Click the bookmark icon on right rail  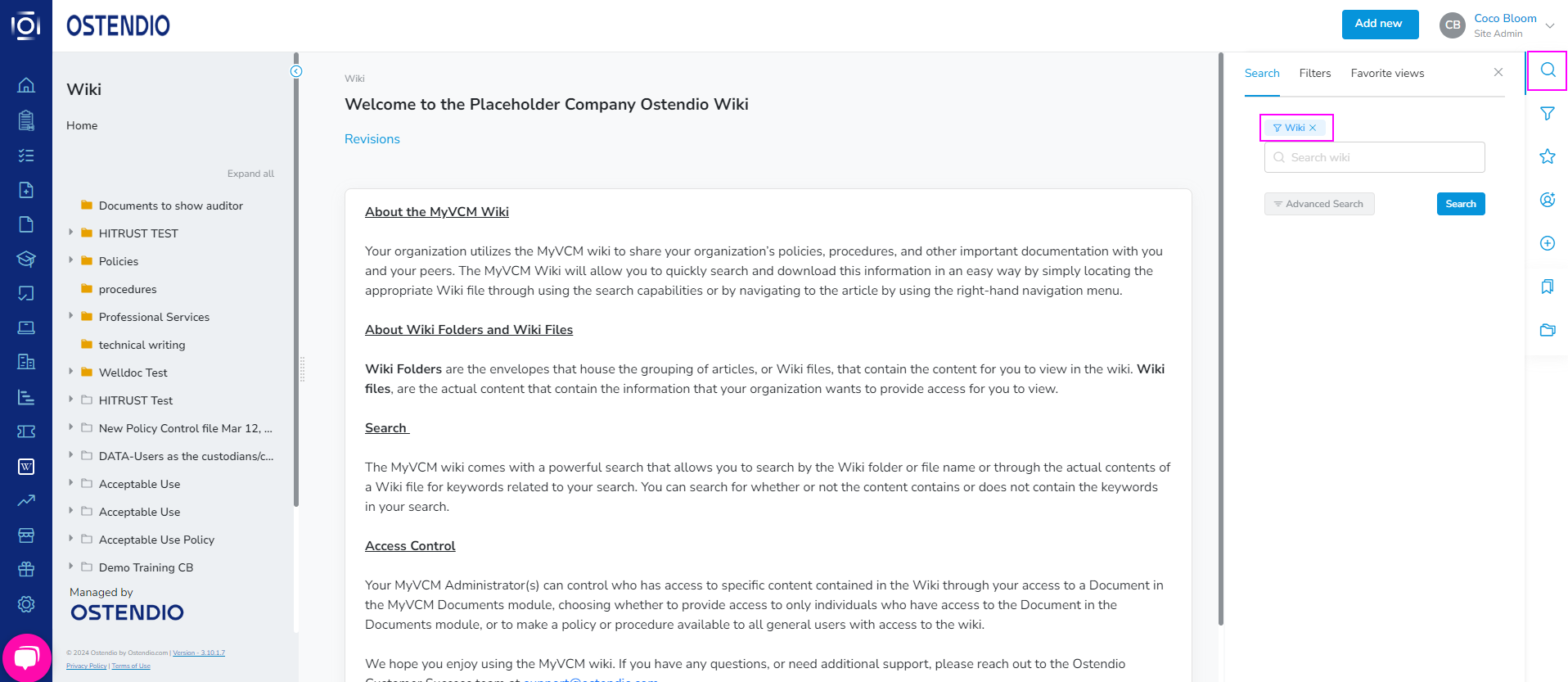click(1548, 287)
